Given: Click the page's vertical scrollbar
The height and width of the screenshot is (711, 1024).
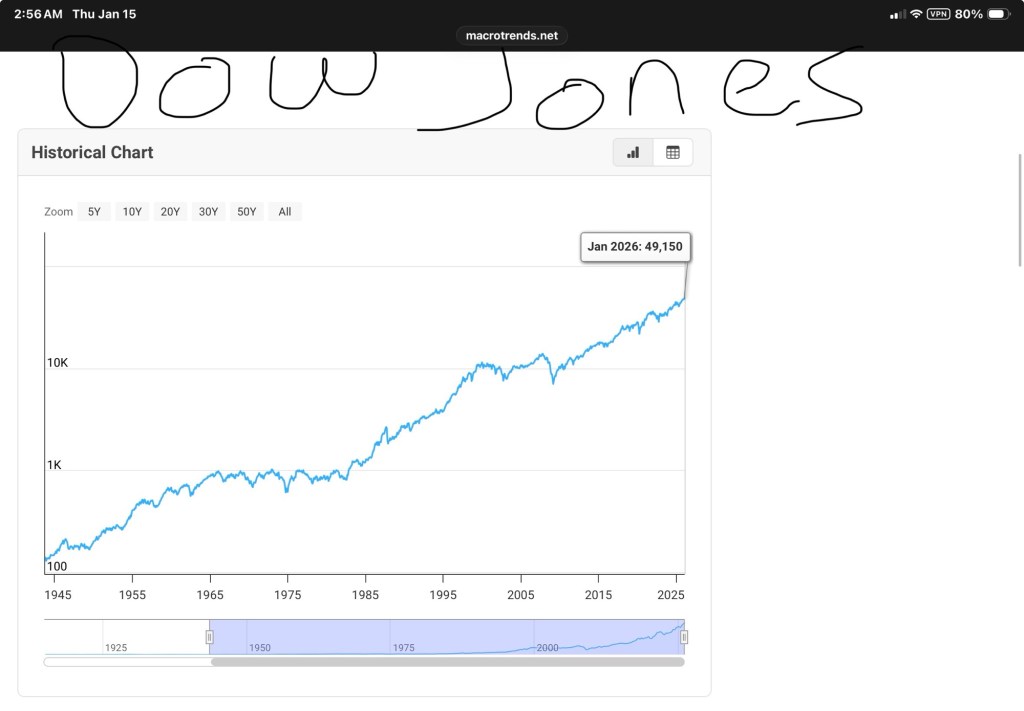Looking at the screenshot, I should coord(1019,210).
